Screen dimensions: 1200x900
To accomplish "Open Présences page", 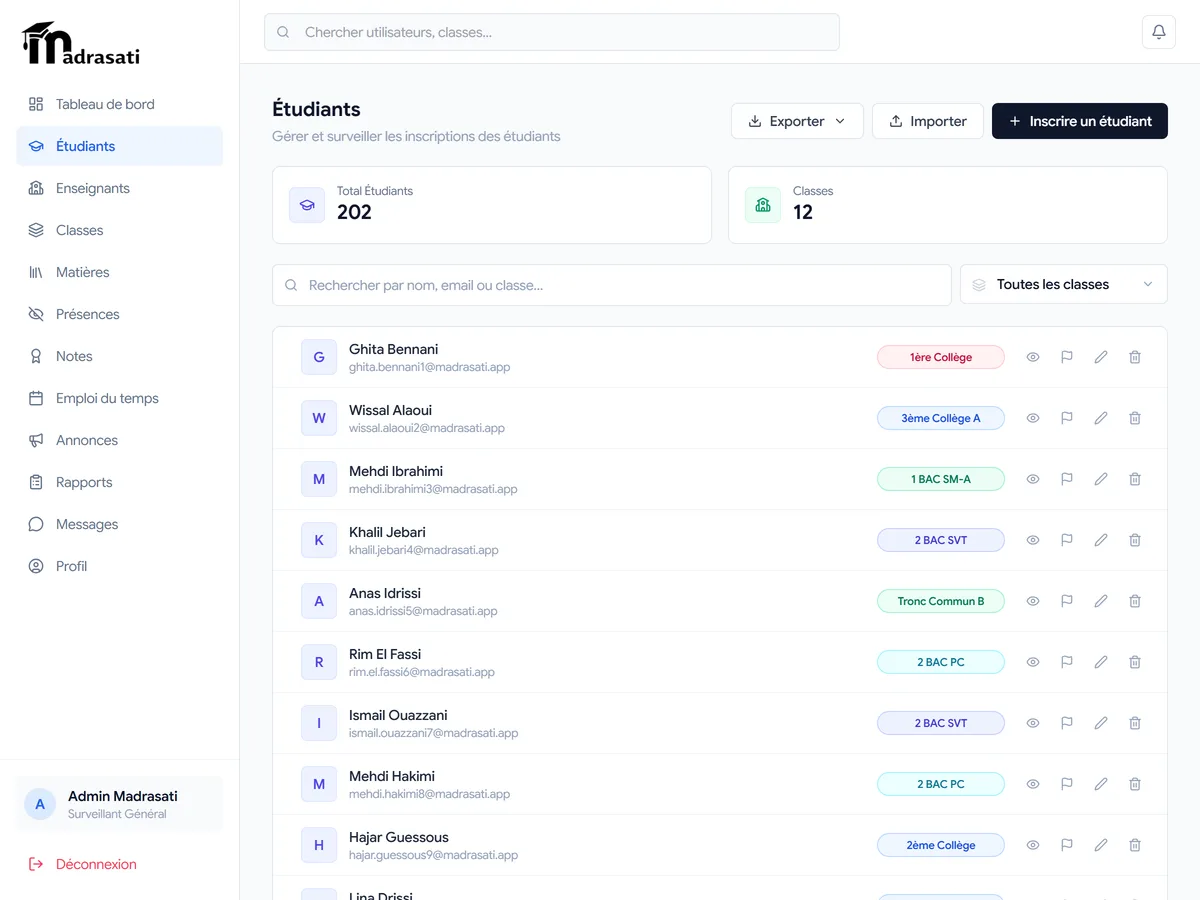I will (119, 314).
